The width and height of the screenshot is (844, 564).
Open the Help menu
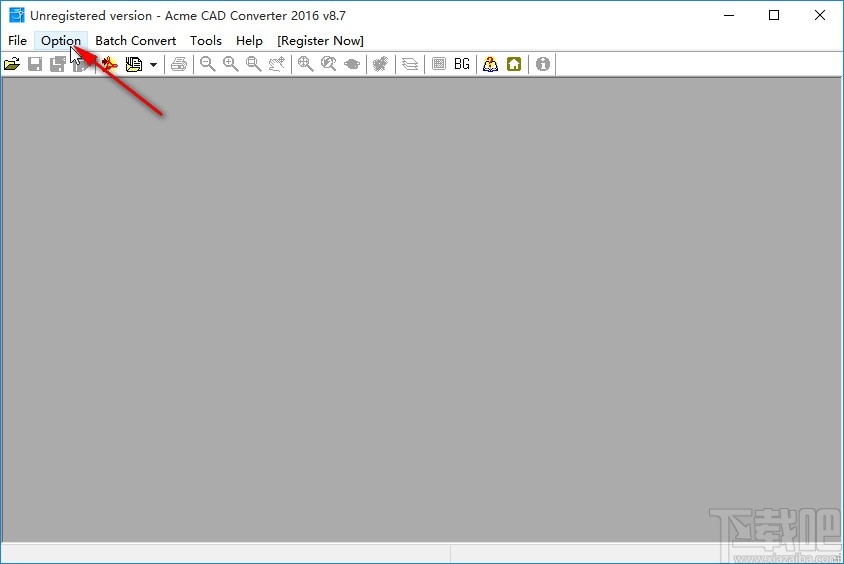coord(249,40)
